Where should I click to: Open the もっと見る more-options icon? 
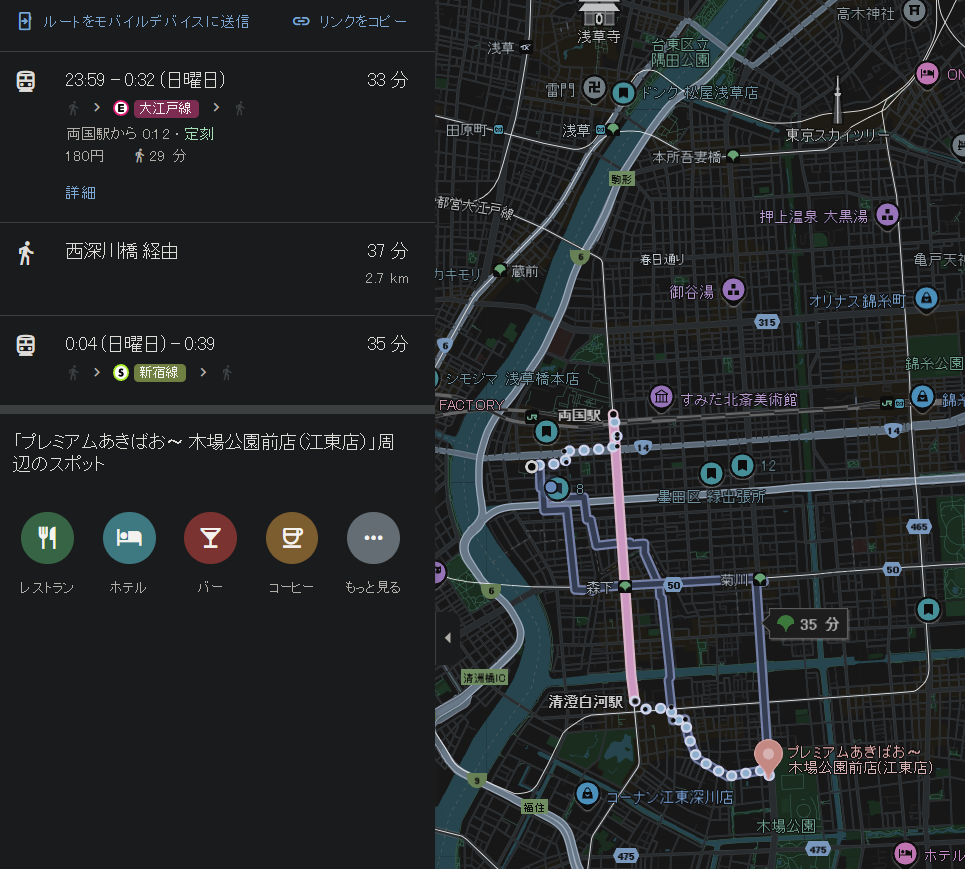(373, 538)
